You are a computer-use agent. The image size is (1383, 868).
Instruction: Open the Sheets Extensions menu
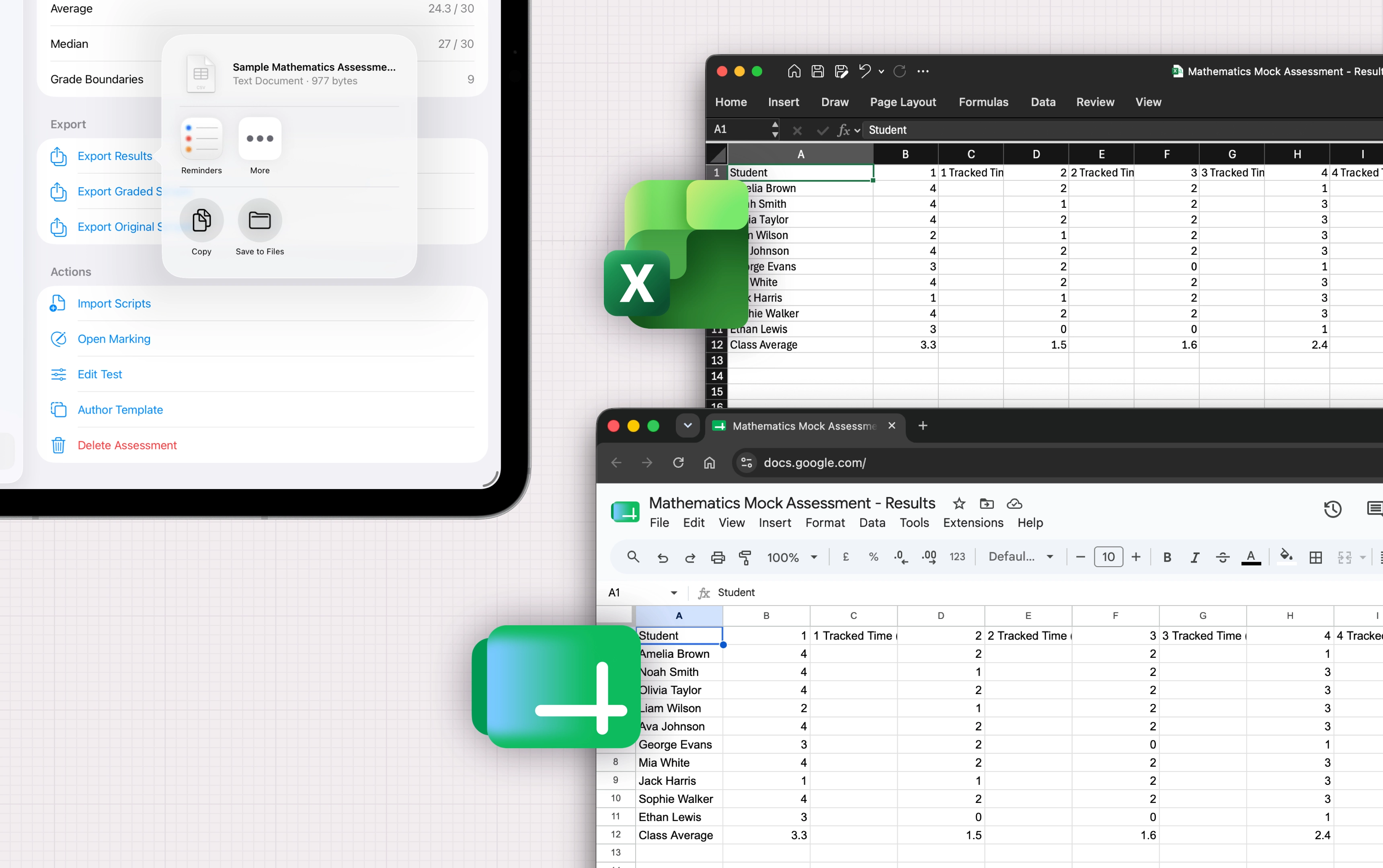[973, 523]
